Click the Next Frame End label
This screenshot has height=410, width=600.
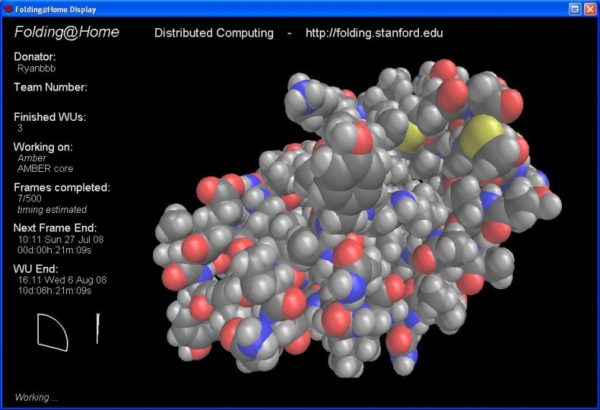57,228
